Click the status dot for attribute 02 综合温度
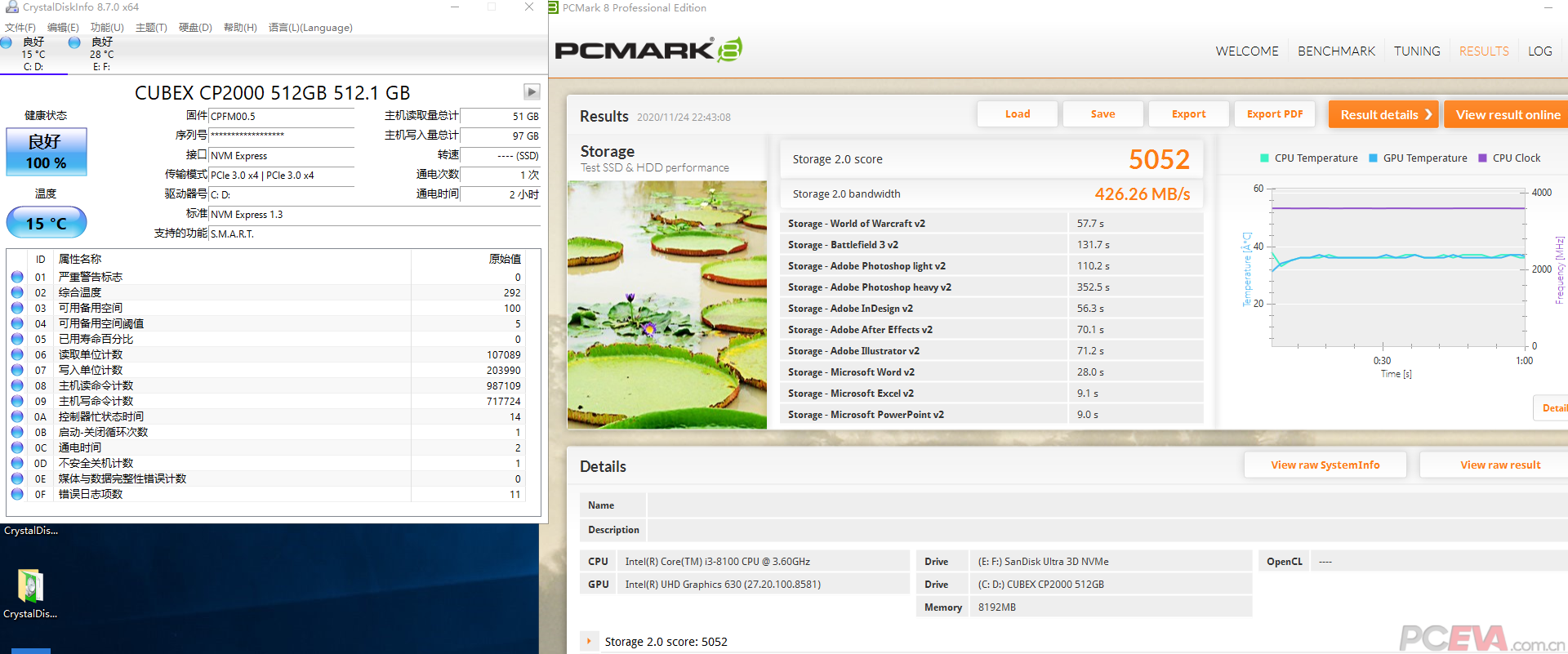 17,292
